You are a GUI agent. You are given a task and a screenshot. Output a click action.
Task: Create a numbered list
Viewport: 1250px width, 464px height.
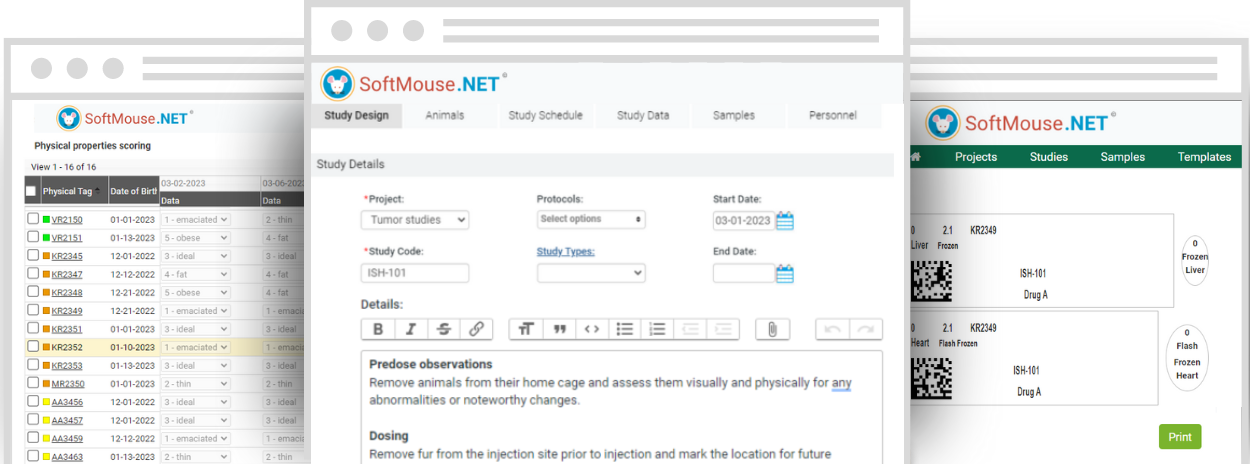point(657,328)
